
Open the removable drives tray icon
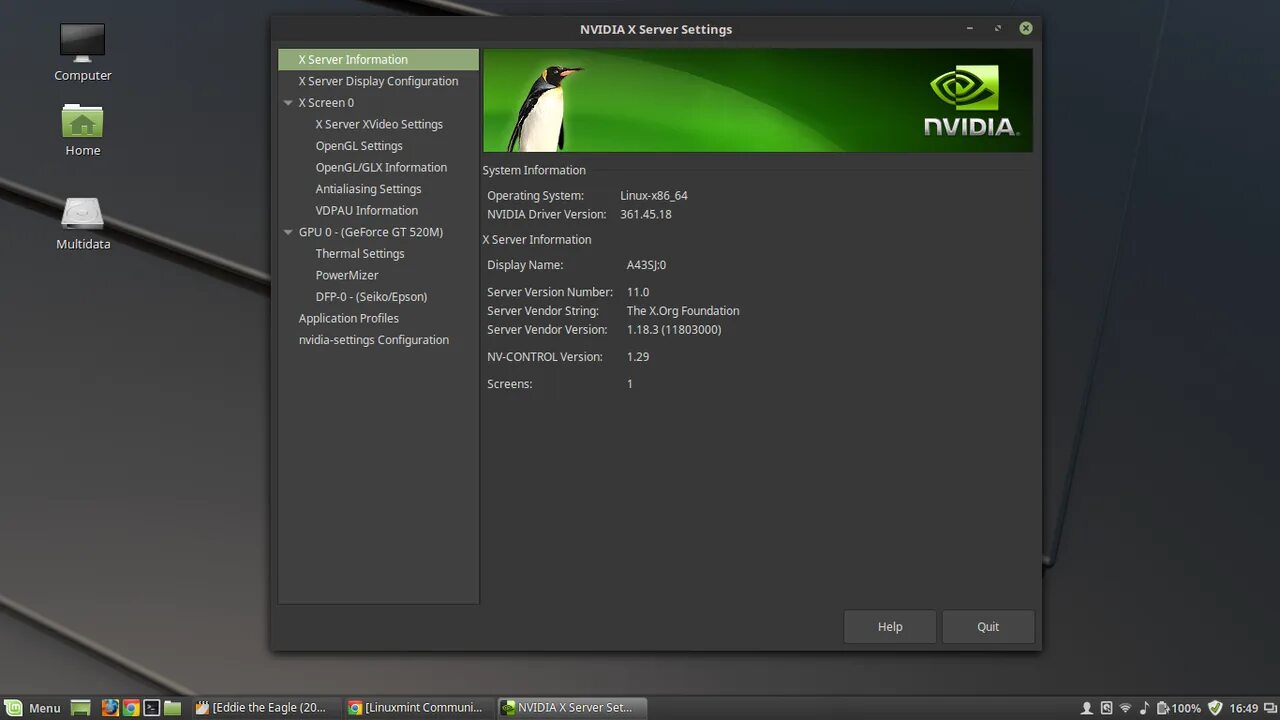point(1106,708)
